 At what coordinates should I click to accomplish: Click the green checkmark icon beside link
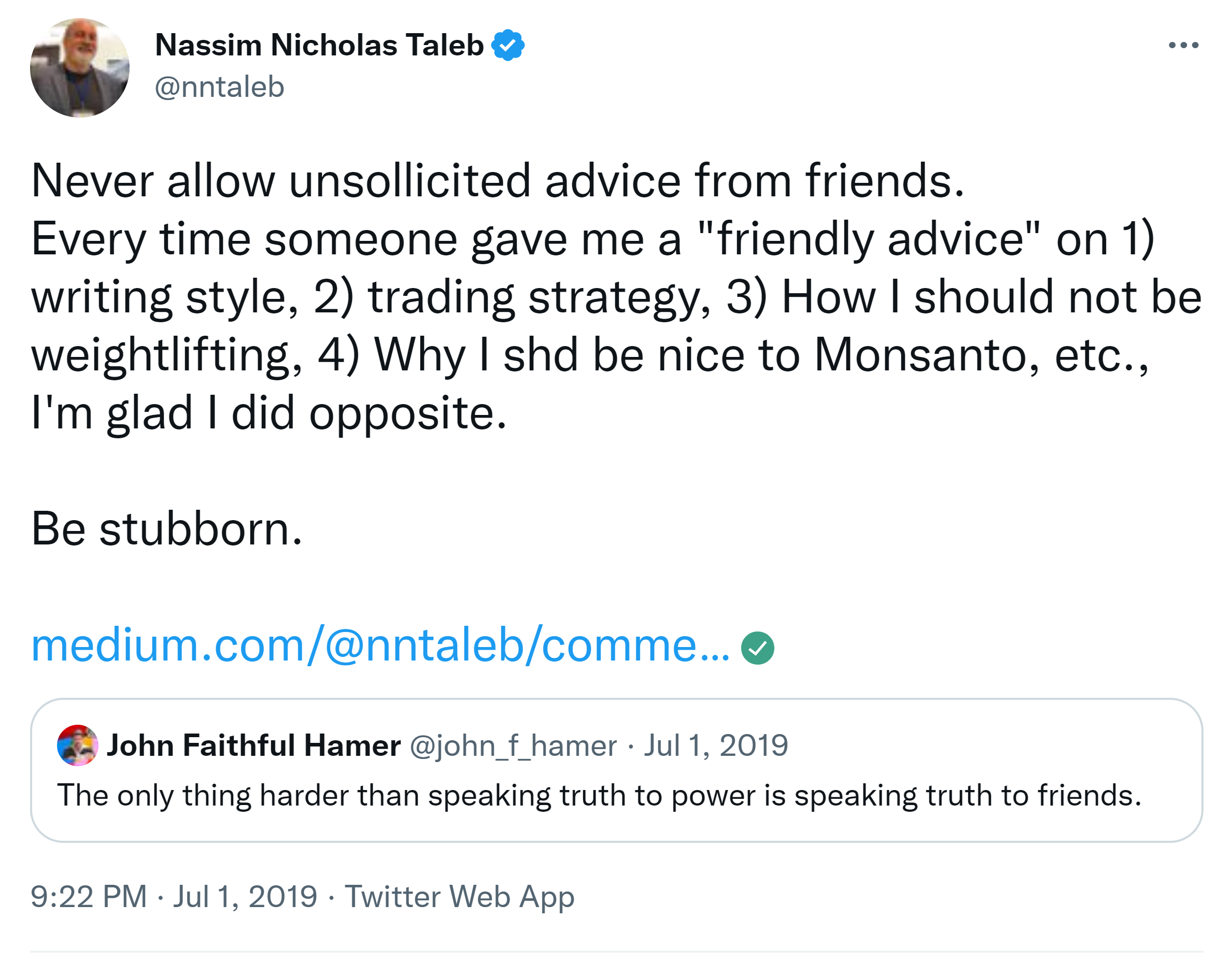click(x=757, y=648)
